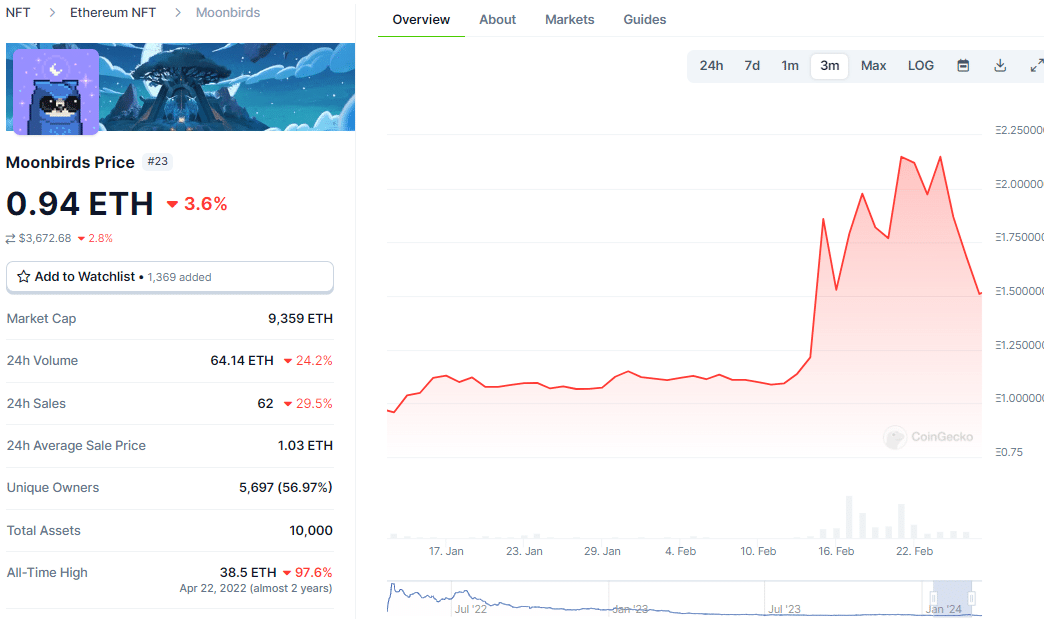The image size is (1044, 619).
Task: Open the About tab
Action: pyautogui.click(x=497, y=19)
